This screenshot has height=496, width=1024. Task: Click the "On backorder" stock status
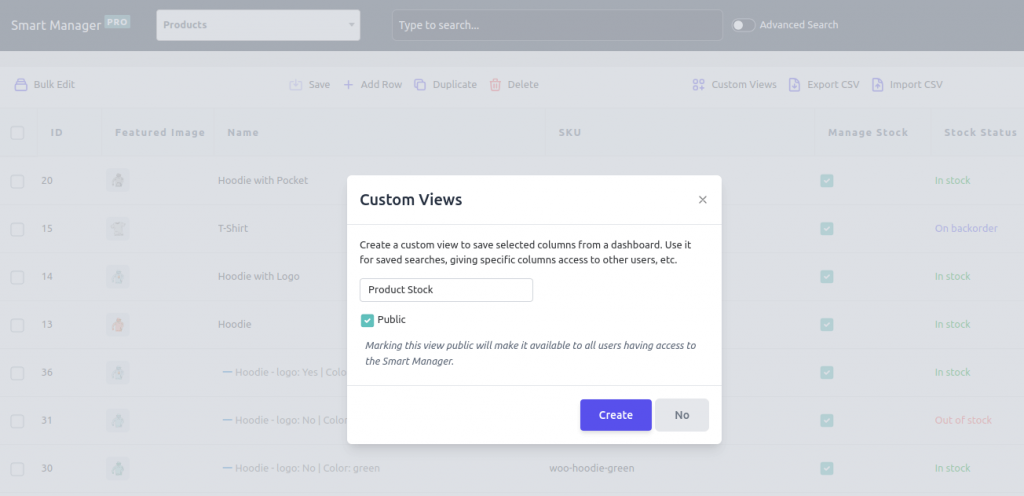click(x=966, y=228)
